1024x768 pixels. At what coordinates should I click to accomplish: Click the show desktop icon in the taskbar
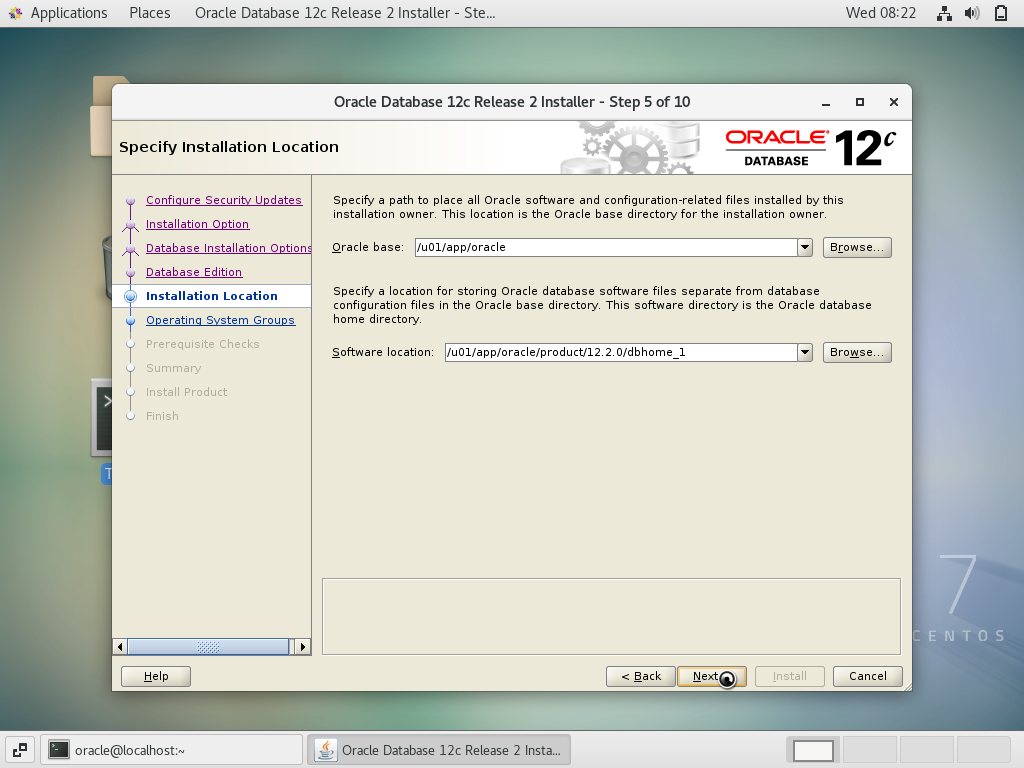20,750
